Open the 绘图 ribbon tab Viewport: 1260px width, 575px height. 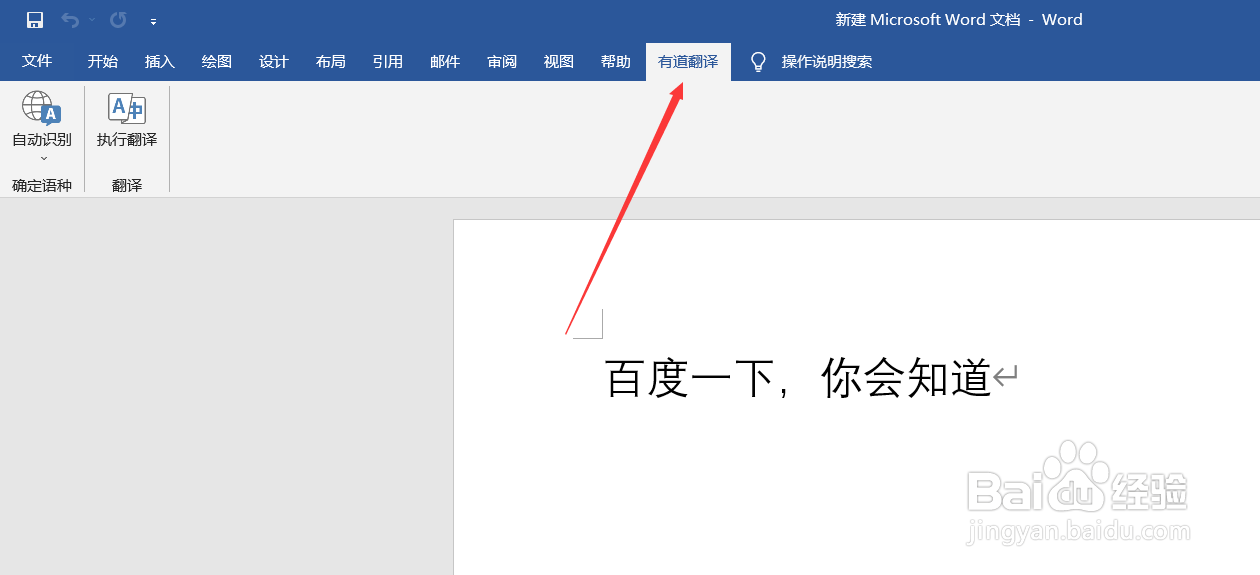pos(216,61)
